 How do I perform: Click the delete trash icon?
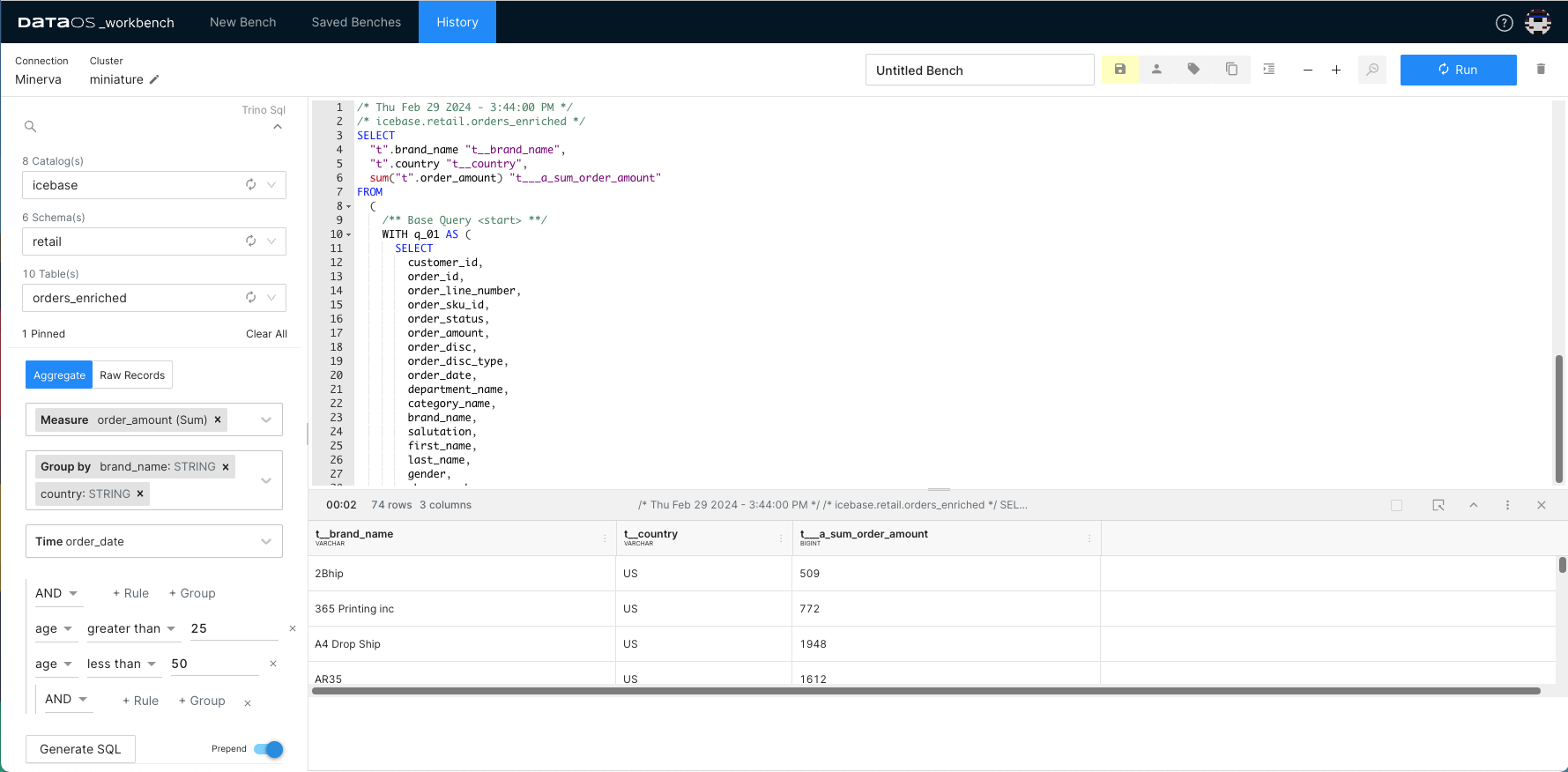point(1541,69)
